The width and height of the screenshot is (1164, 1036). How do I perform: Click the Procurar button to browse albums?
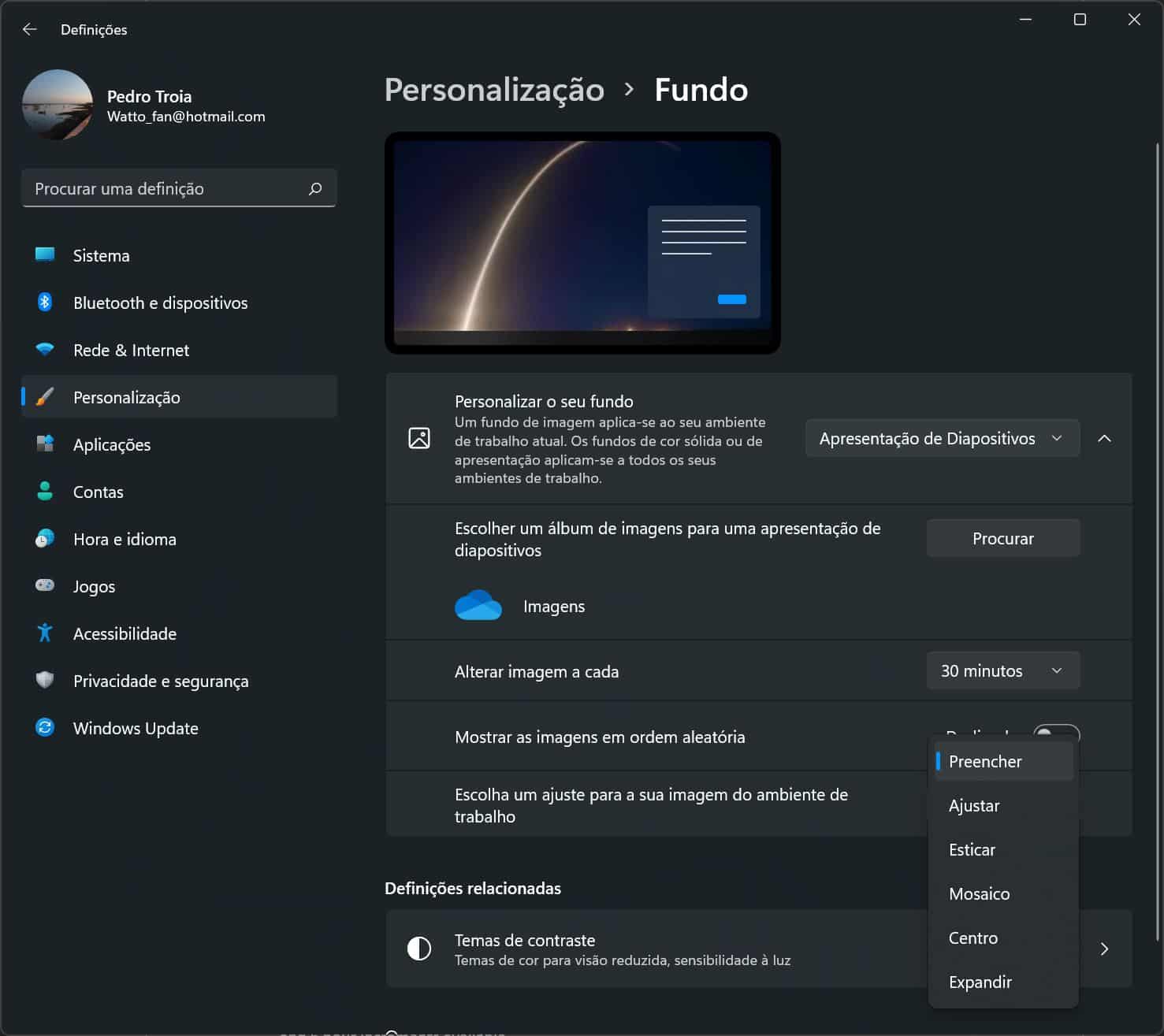pos(1002,539)
